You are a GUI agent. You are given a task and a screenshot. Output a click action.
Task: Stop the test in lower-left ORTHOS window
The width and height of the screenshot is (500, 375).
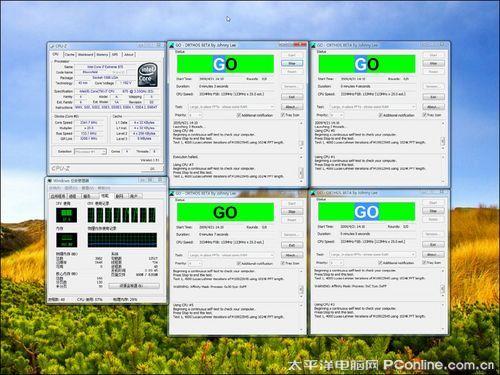[x=292, y=211]
